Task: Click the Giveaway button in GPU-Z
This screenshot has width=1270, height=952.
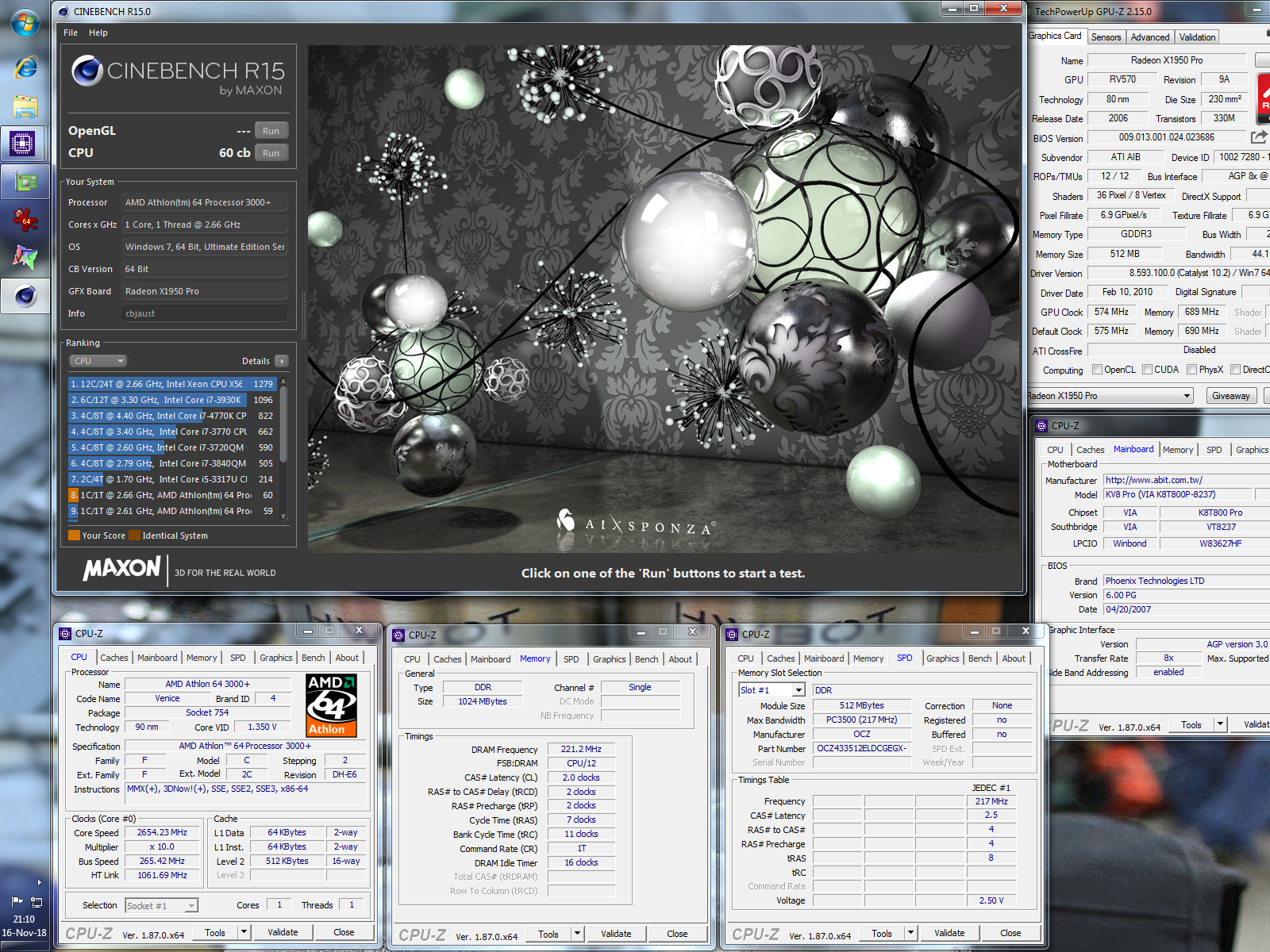Action: point(1231,396)
